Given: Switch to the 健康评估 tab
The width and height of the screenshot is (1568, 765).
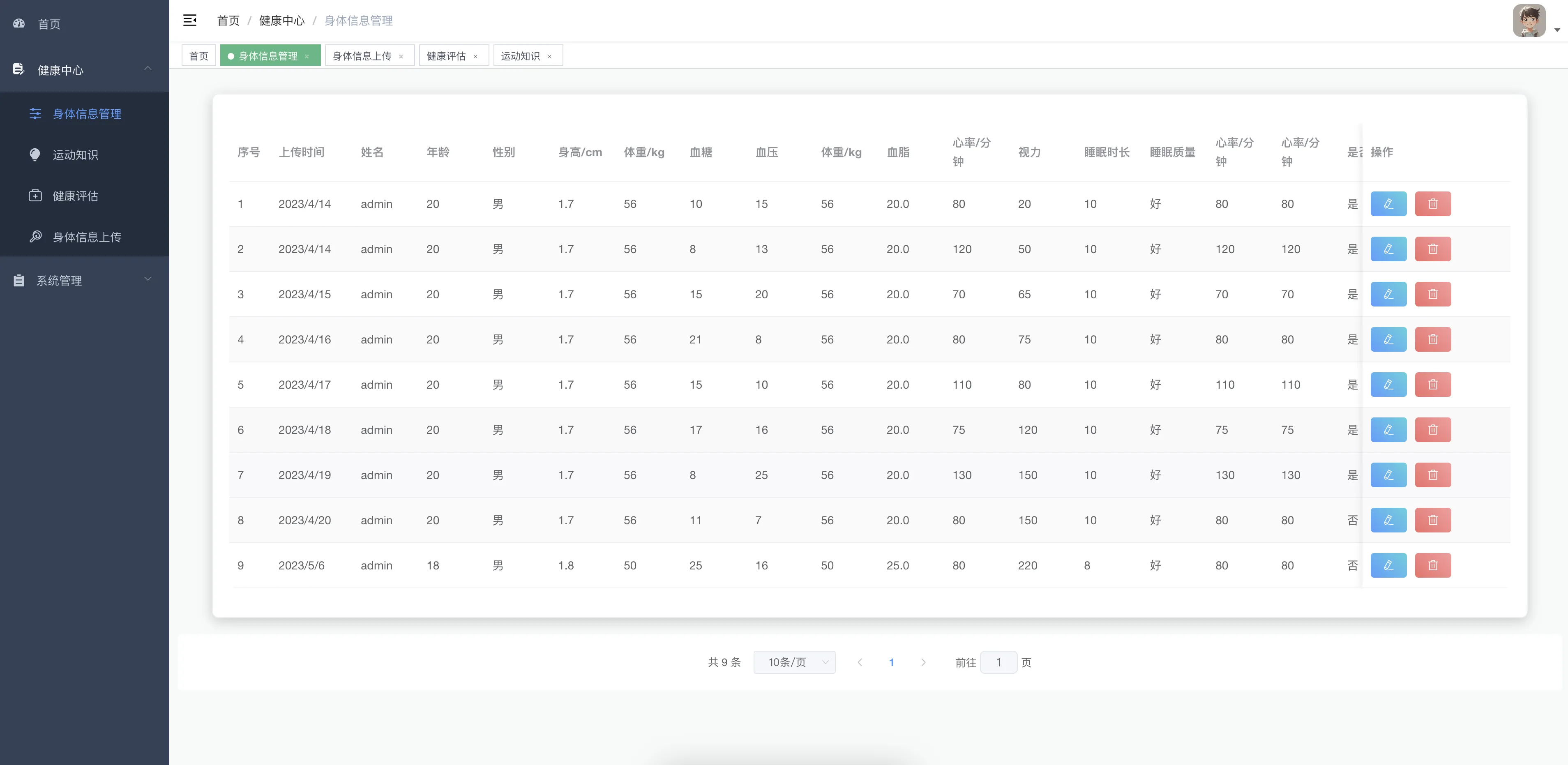Looking at the screenshot, I should click(445, 56).
